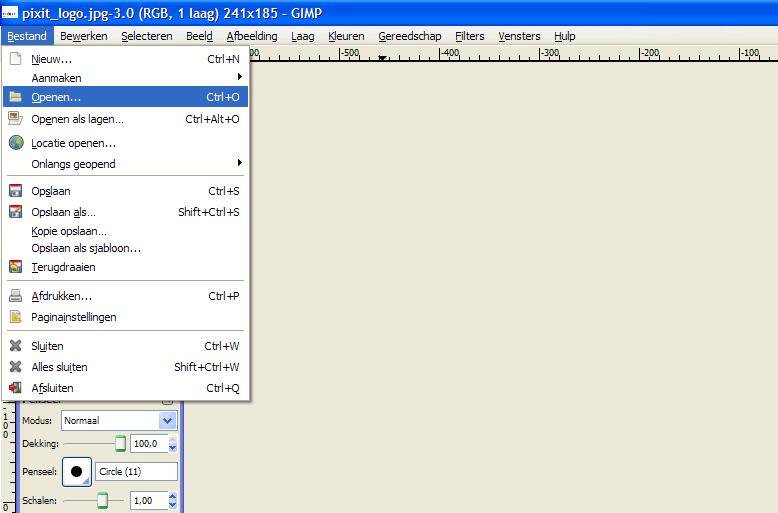
Task: Click the Ctrl+O shortcut text
Action: pyautogui.click(x=223, y=97)
